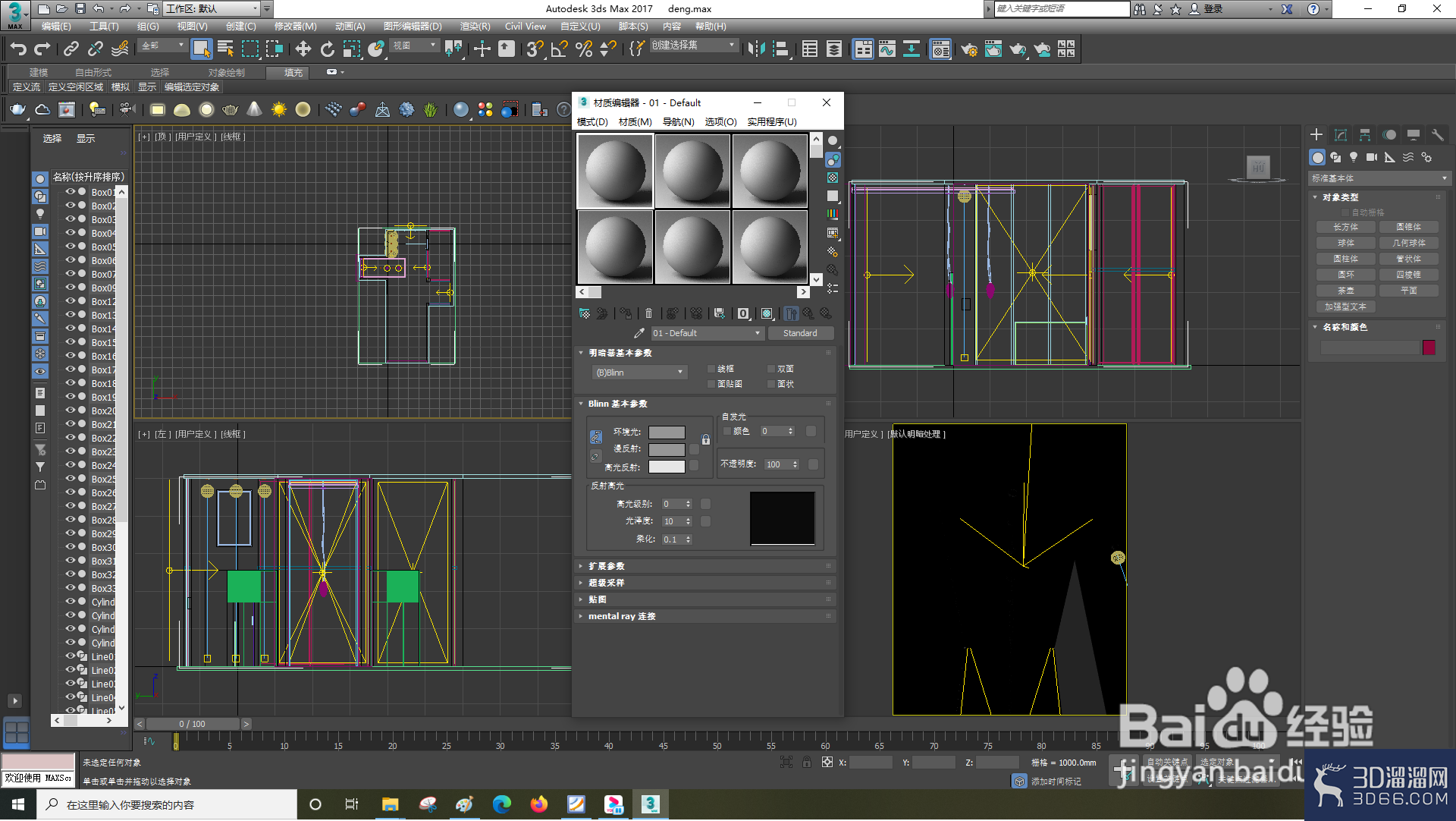Open the 全部 selection filter dropdown
The image size is (1456, 821).
[x=163, y=46]
